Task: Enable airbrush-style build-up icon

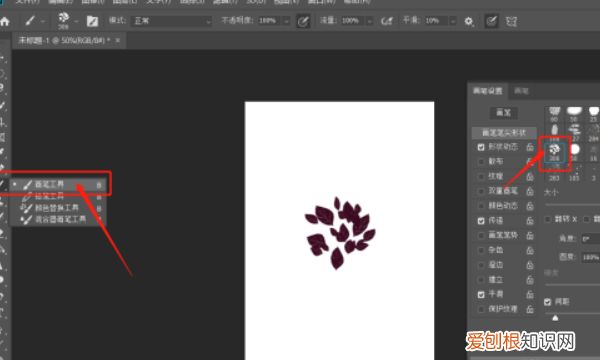Action: click(387, 21)
